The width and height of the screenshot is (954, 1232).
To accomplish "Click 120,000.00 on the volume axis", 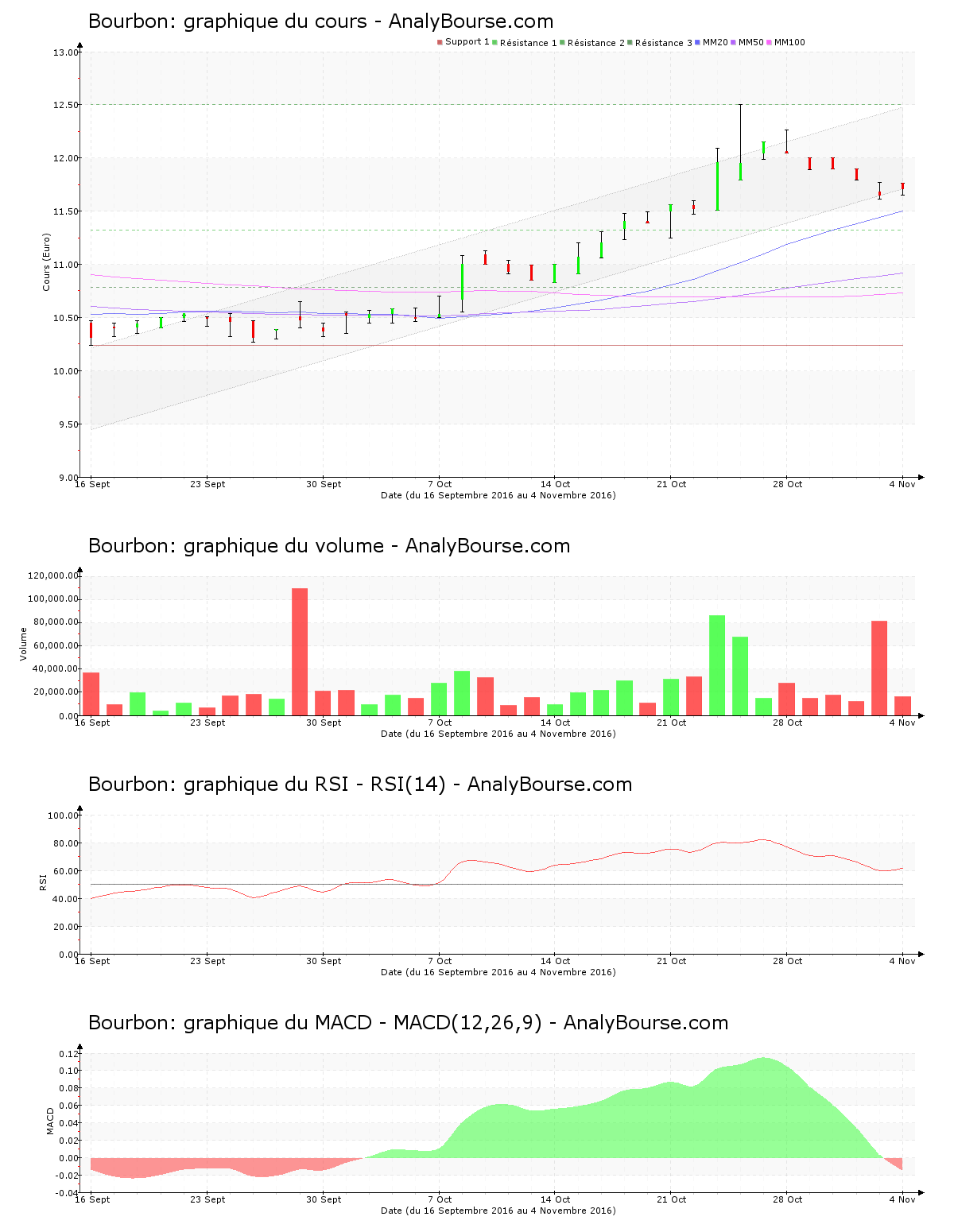I will tap(53, 575).
